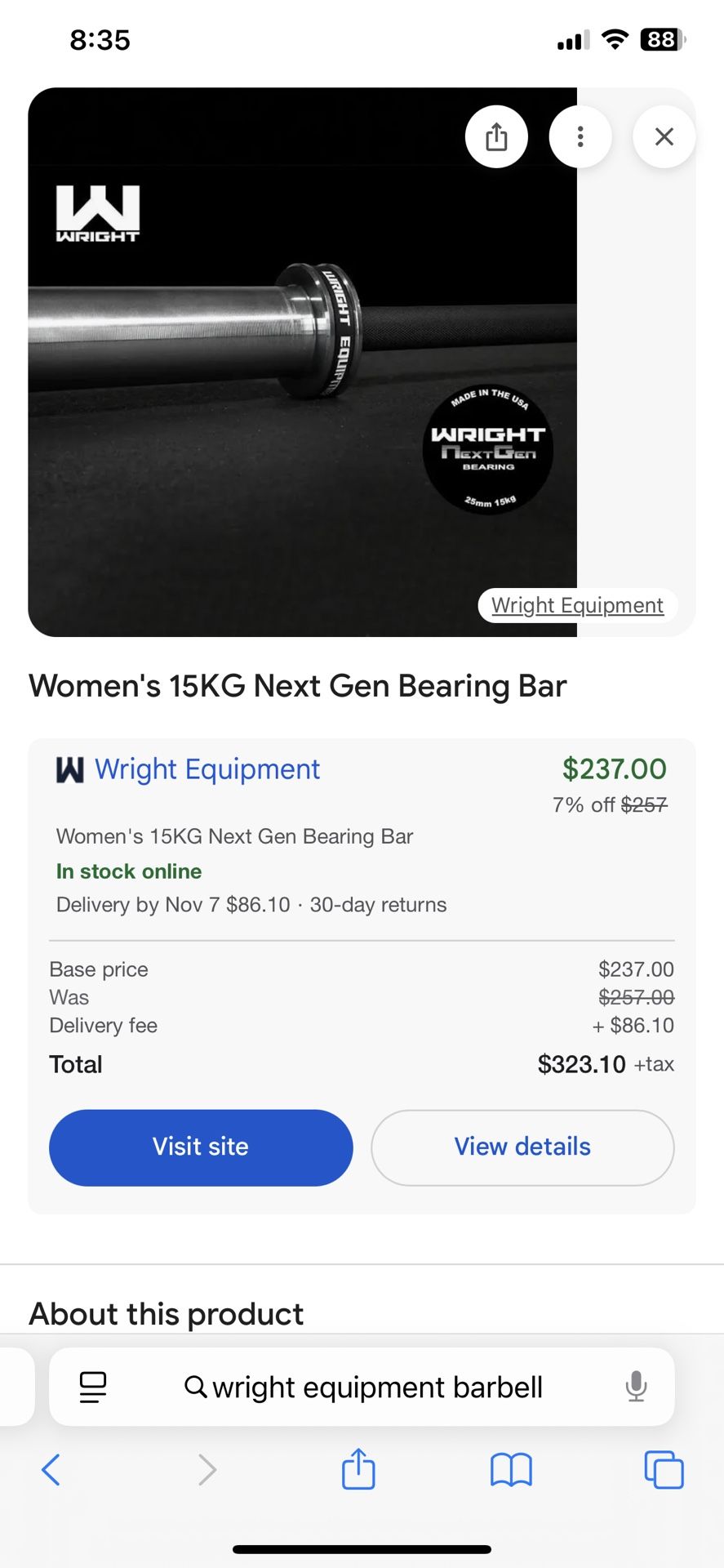View details of the barbell offer

(522, 1147)
